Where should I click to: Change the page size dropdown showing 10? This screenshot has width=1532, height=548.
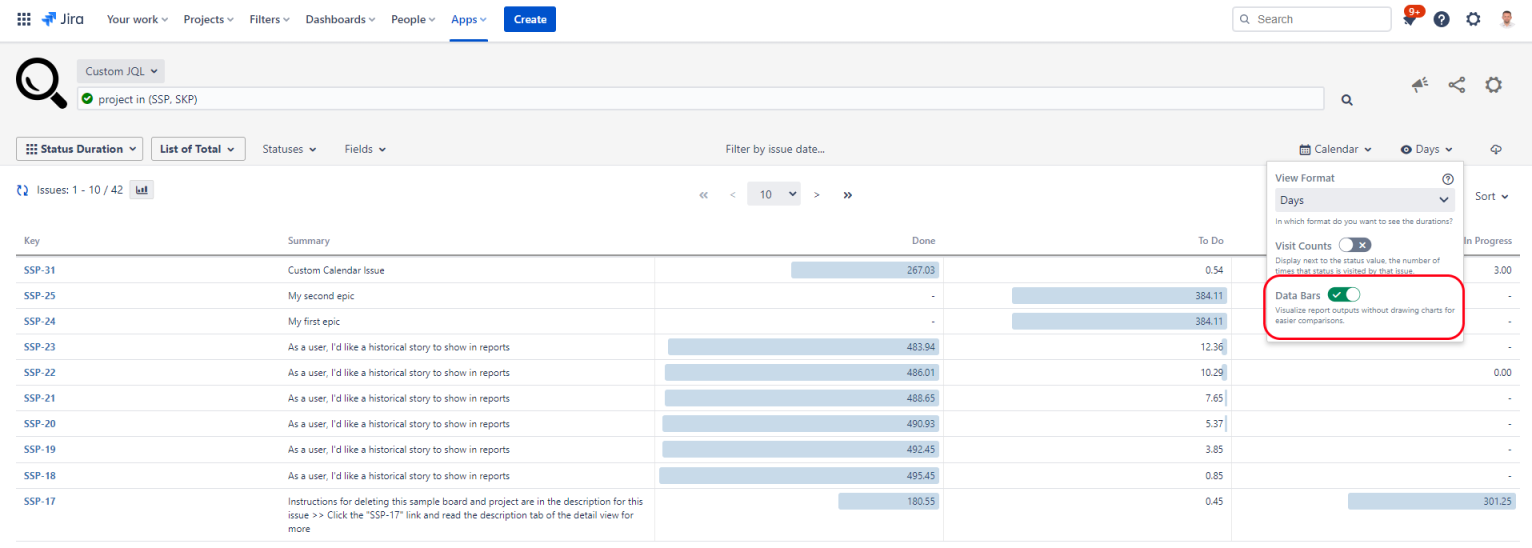tap(774, 194)
